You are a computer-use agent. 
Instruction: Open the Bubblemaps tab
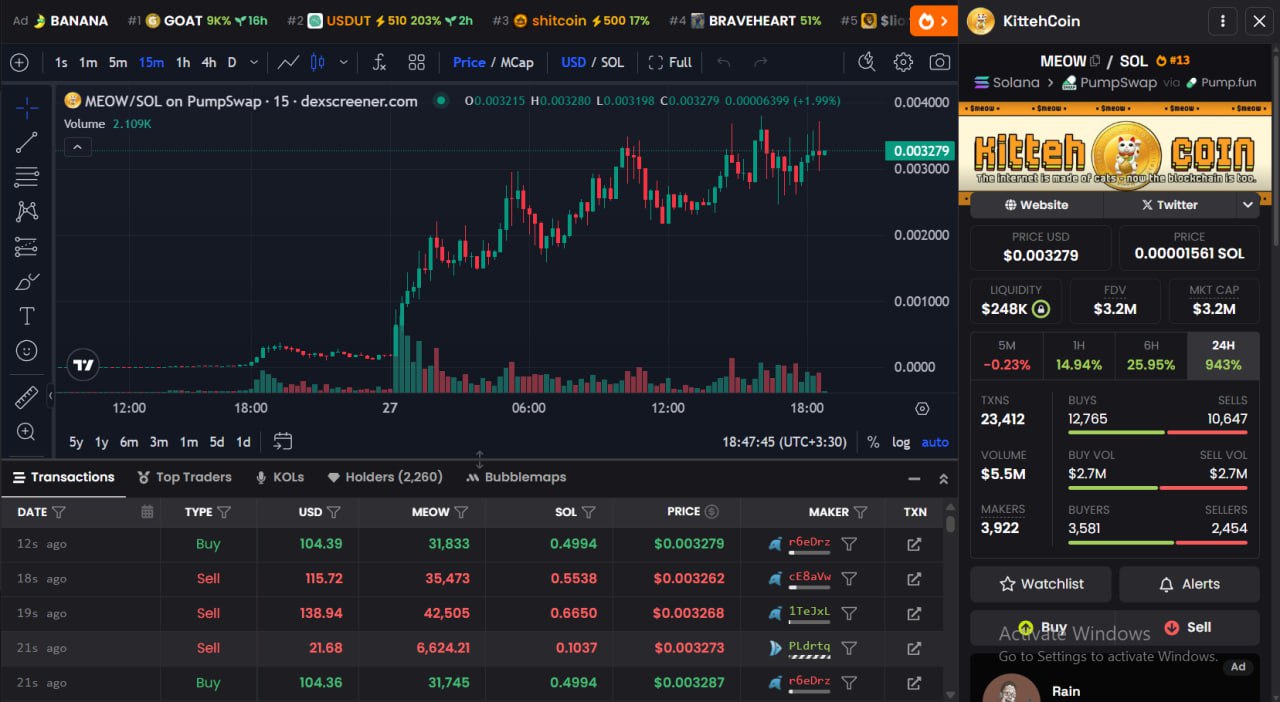tap(516, 477)
